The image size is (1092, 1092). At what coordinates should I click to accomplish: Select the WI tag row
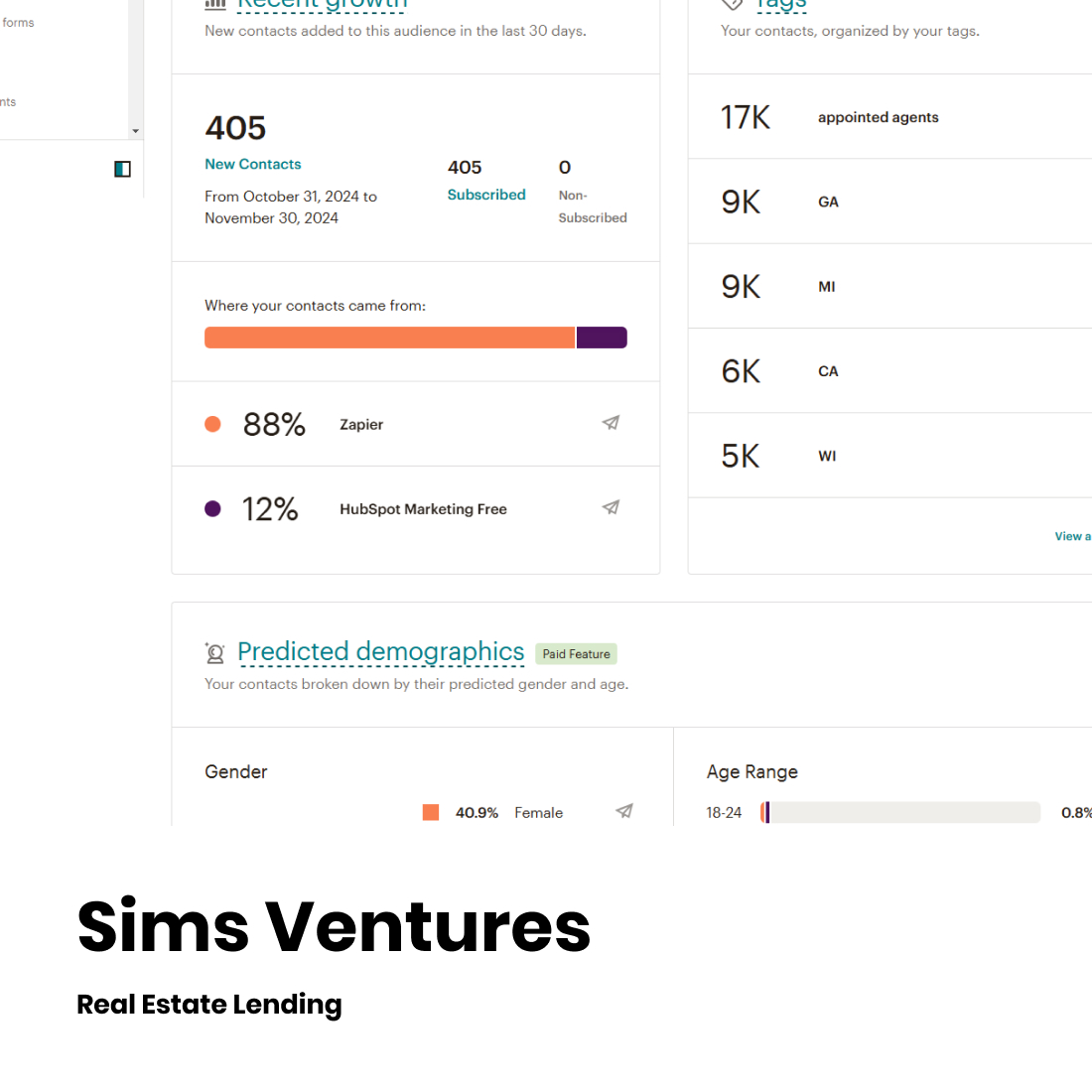tap(890, 457)
